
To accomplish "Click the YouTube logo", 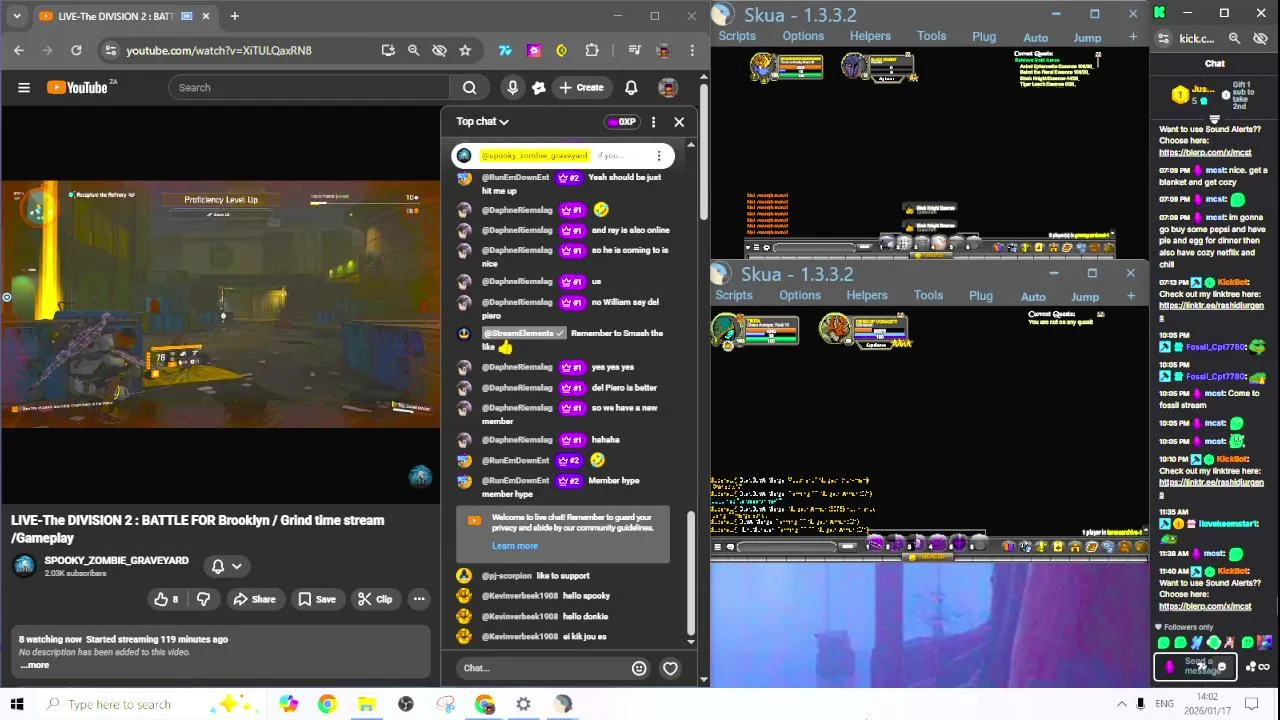I will pyautogui.click(x=78, y=87).
